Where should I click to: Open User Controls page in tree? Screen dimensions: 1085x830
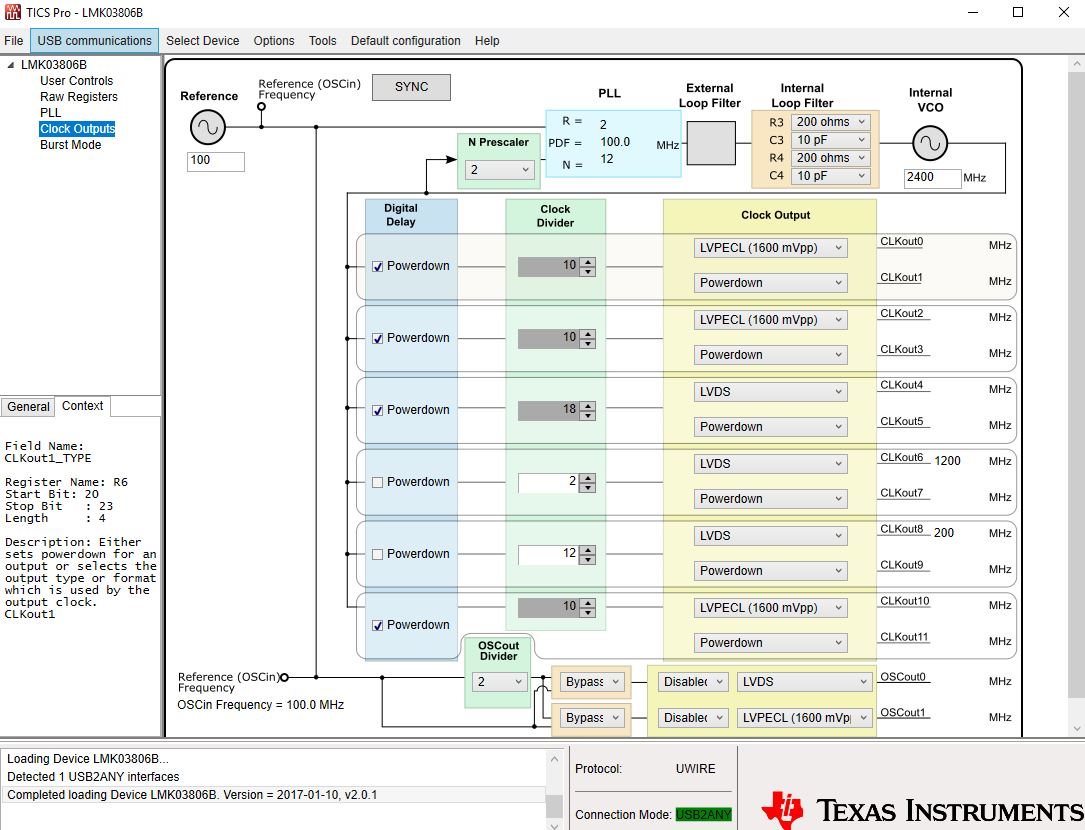[x=76, y=81]
